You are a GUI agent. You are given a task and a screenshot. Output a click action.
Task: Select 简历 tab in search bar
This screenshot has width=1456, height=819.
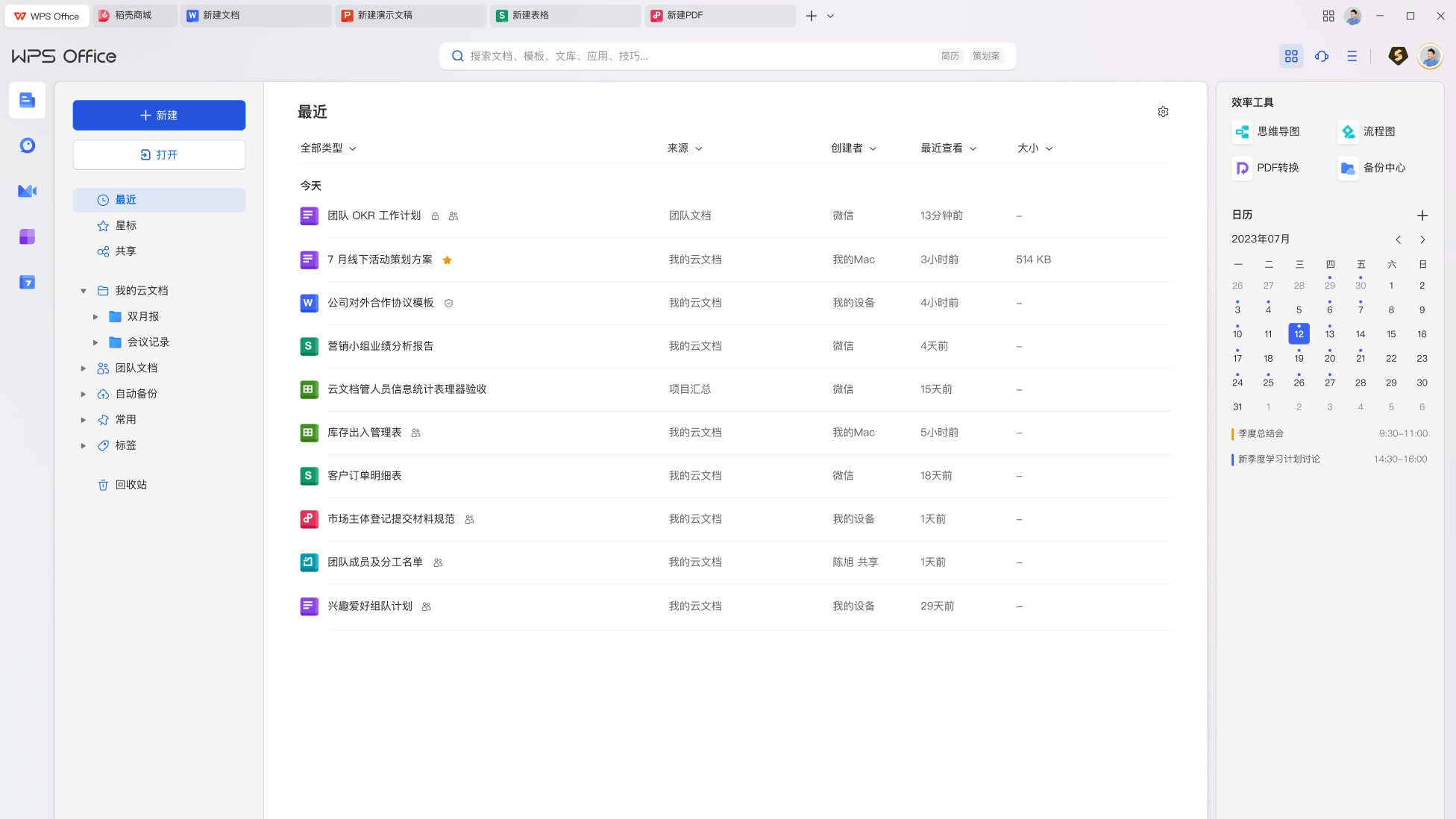[x=949, y=56]
